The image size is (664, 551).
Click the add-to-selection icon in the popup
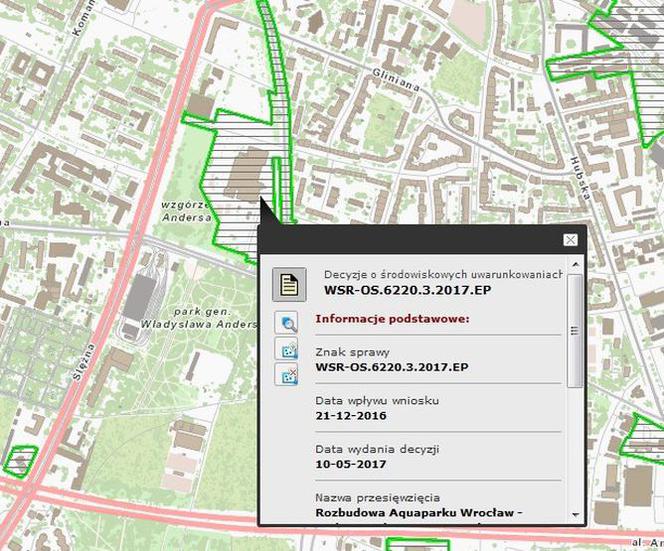click(286, 349)
